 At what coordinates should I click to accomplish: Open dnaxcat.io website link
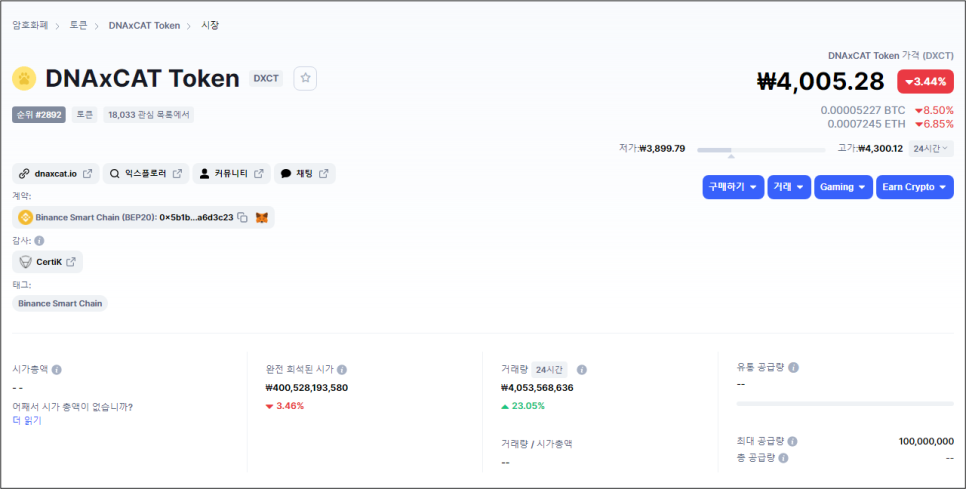coord(55,174)
